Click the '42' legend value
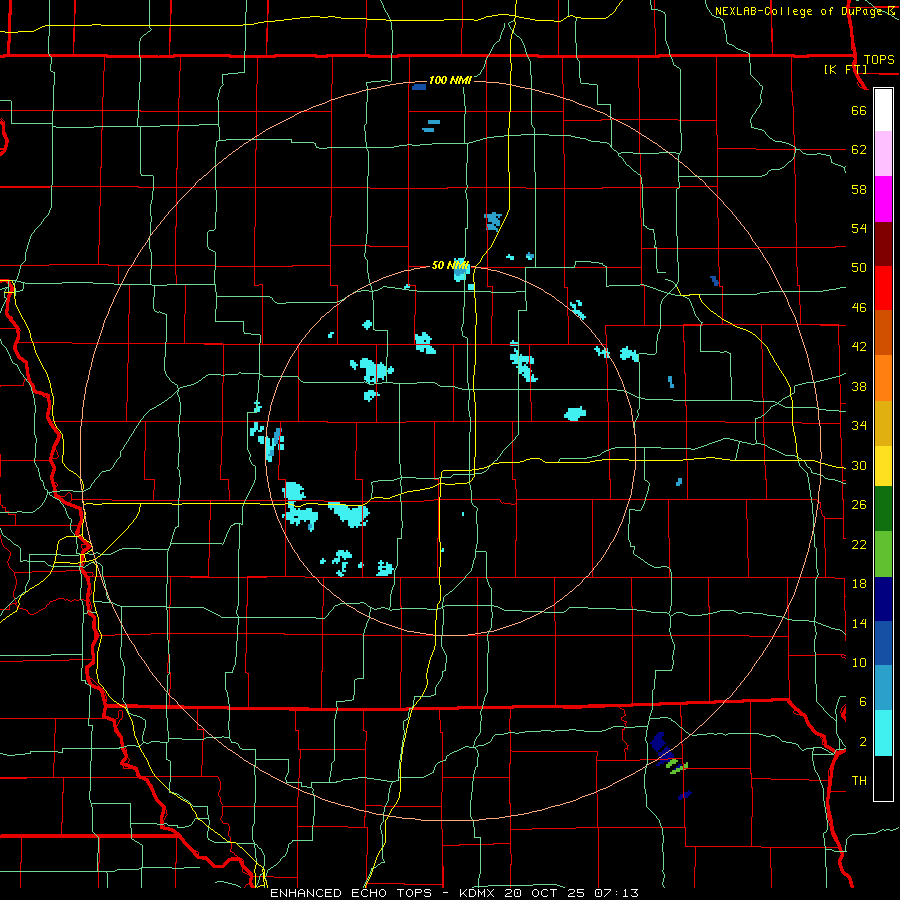 click(x=859, y=346)
